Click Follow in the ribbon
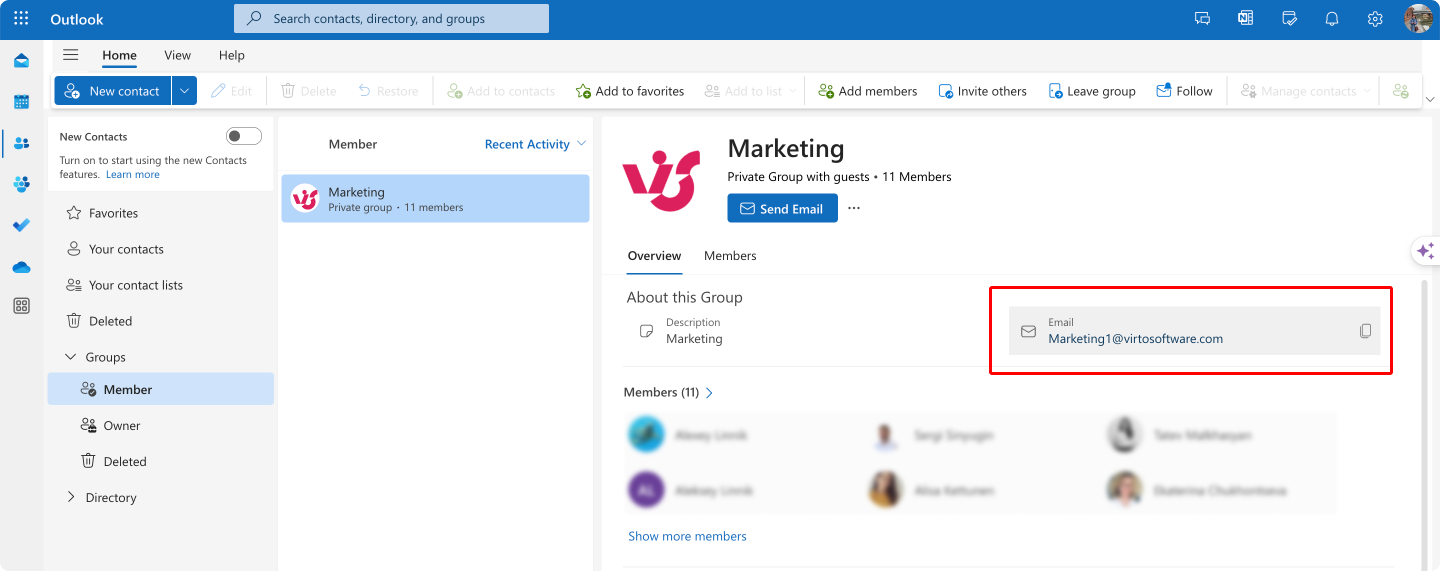This screenshot has width=1440, height=571. point(1184,91)
